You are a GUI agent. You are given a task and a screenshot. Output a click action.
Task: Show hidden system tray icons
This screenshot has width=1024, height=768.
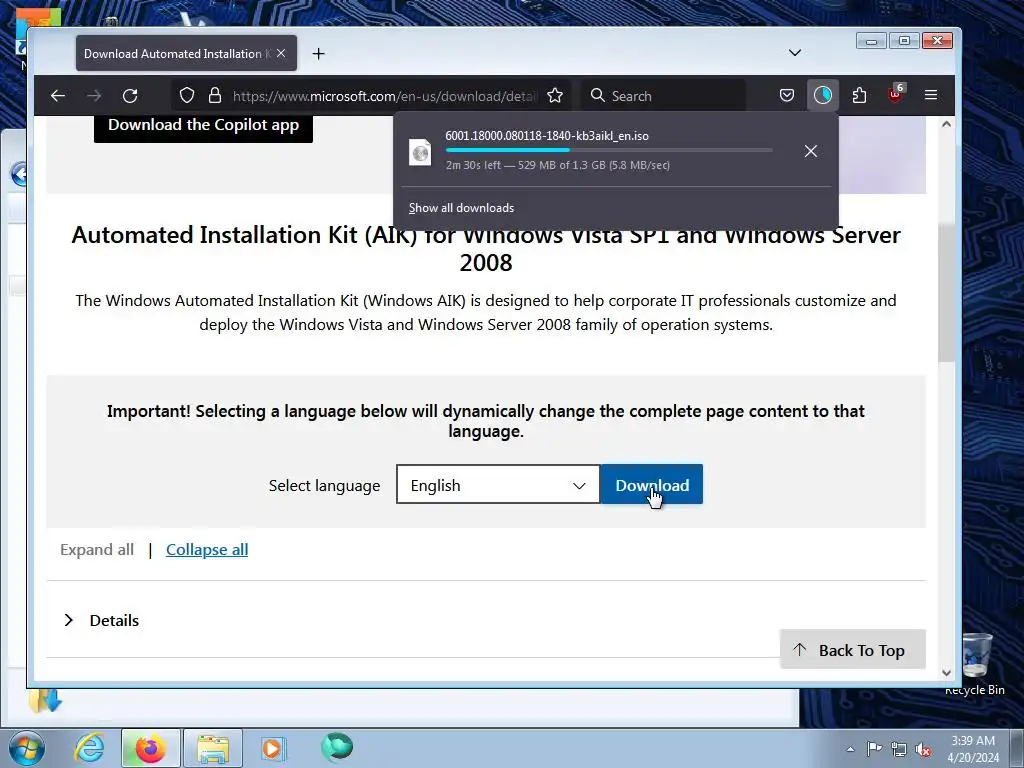(x=850, y=749)
